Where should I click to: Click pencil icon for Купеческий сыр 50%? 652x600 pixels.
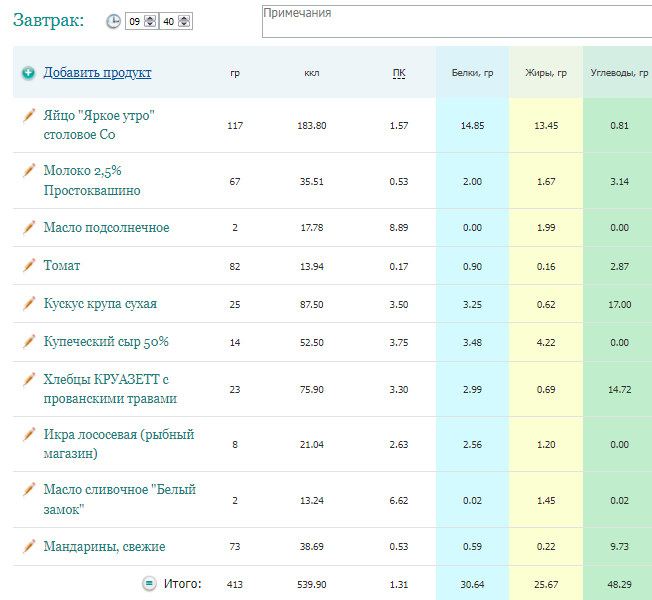point(29,342)
